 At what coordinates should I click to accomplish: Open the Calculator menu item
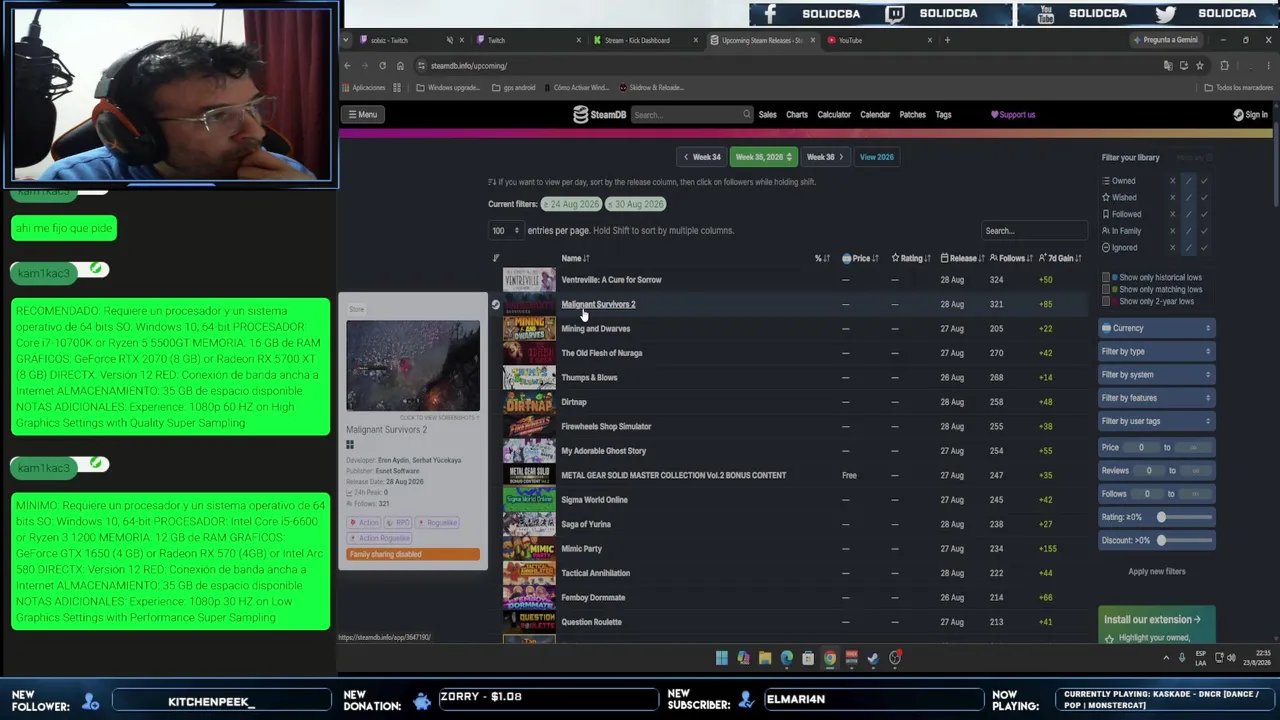[x=834, y=115]
